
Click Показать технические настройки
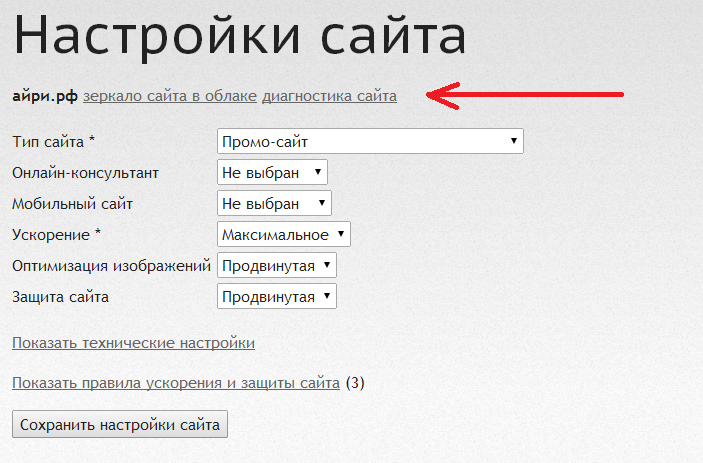coord(133,343)
